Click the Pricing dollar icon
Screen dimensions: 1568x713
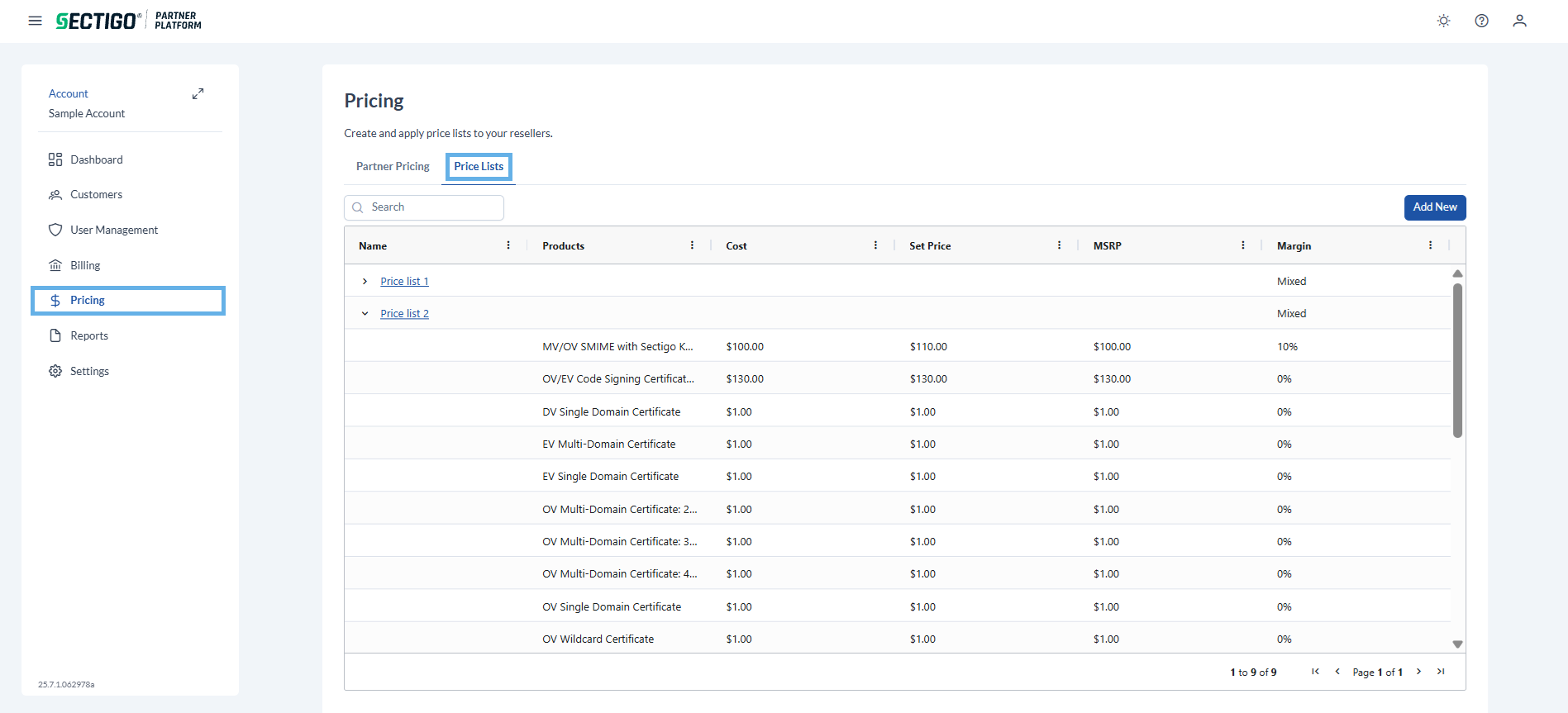(x=55, y=301)
